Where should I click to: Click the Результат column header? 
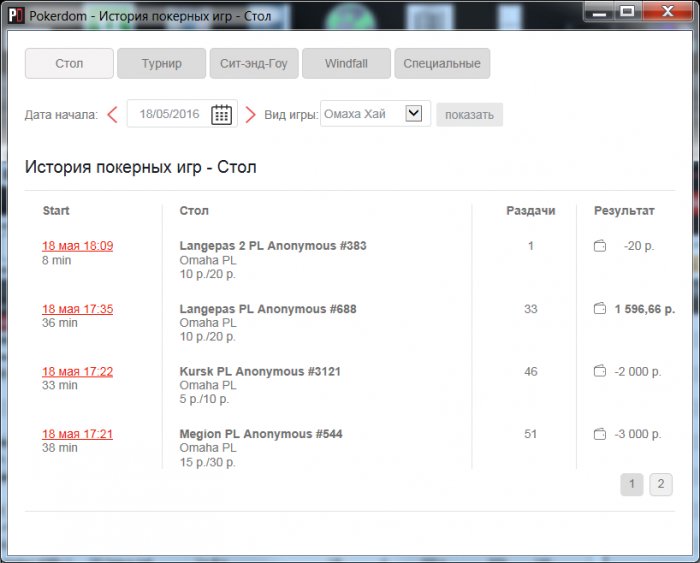tap(624, 211)
